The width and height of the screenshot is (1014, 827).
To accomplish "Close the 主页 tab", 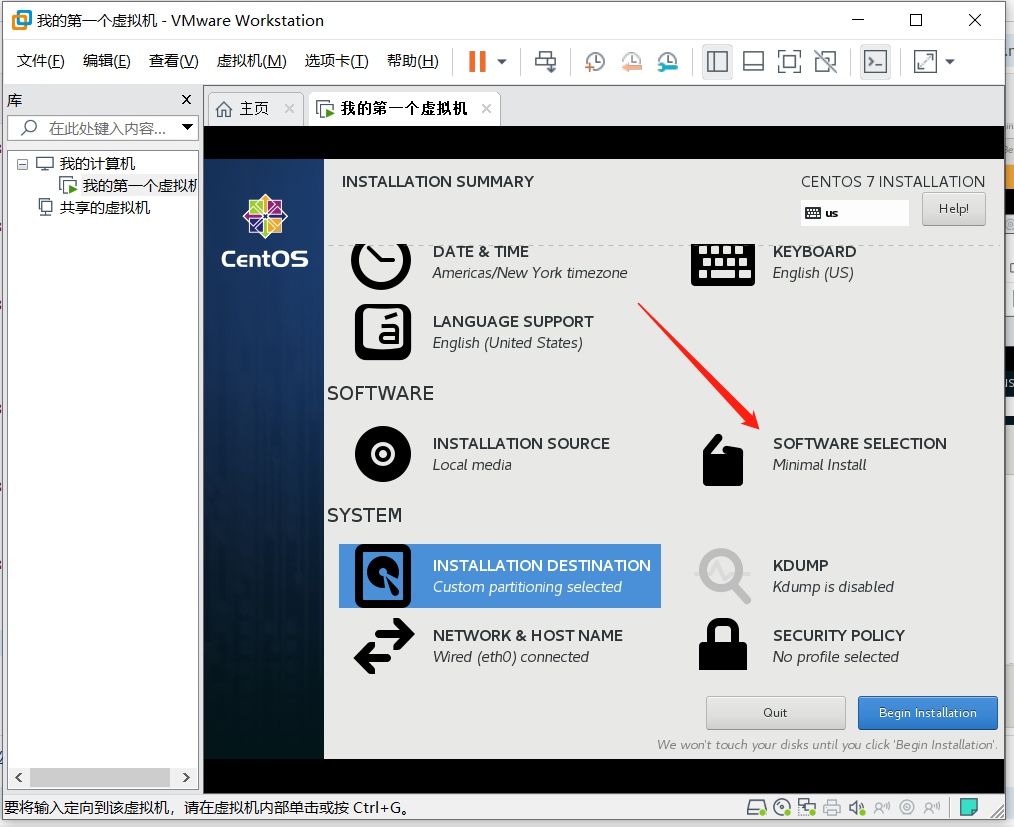I will point(289,109).
